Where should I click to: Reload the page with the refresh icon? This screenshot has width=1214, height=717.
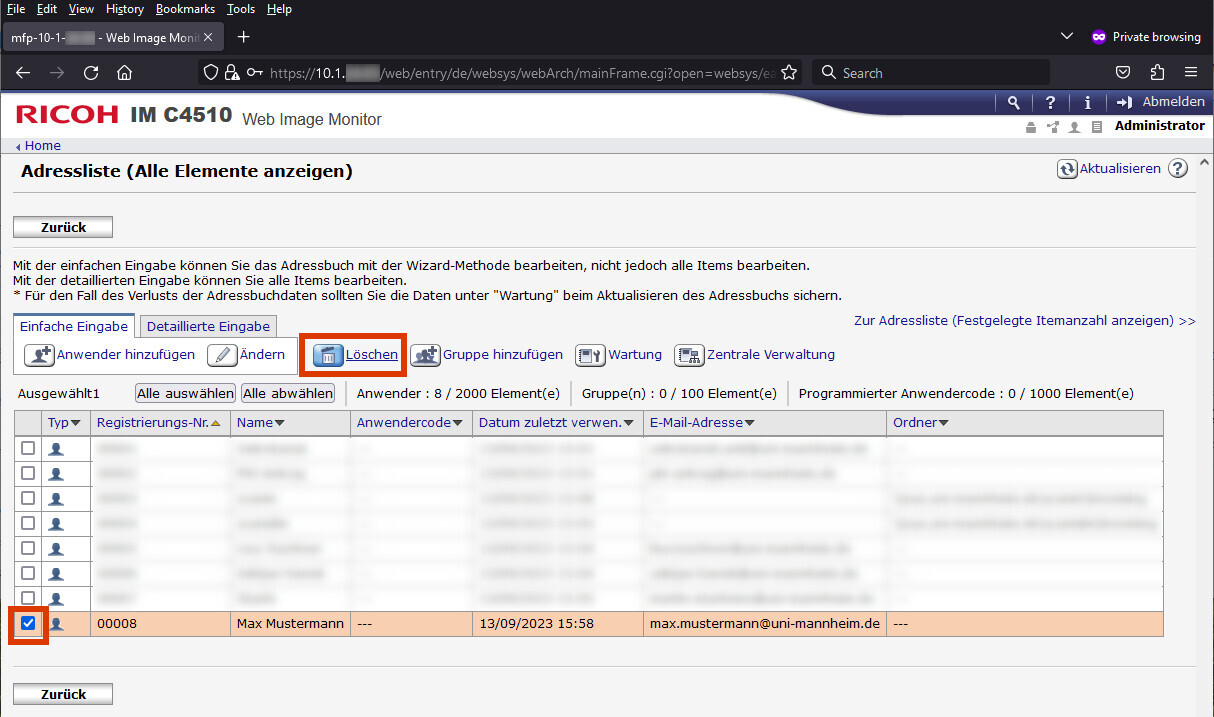pyautogui.click(x=91, y=73)
